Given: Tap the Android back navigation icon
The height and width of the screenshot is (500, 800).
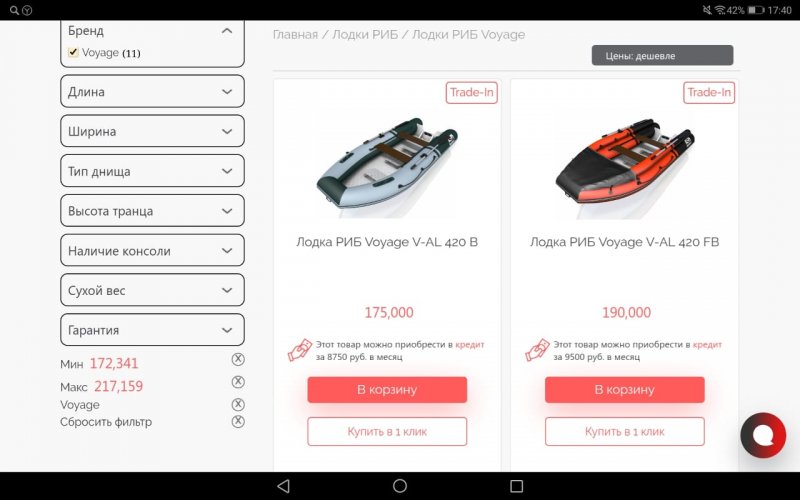Looking at the screenshot, I should click(x=284, y=486).
